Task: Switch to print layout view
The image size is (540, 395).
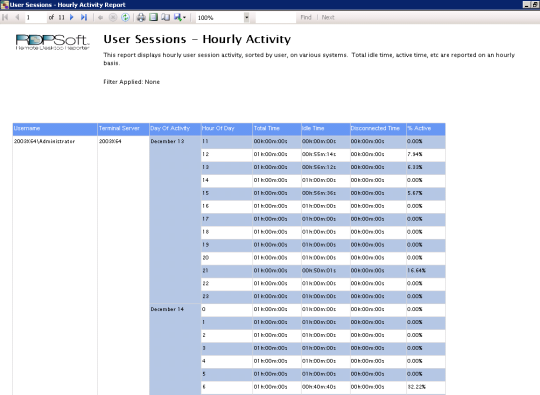Action: pyautogui.click(x=153, y=17)
